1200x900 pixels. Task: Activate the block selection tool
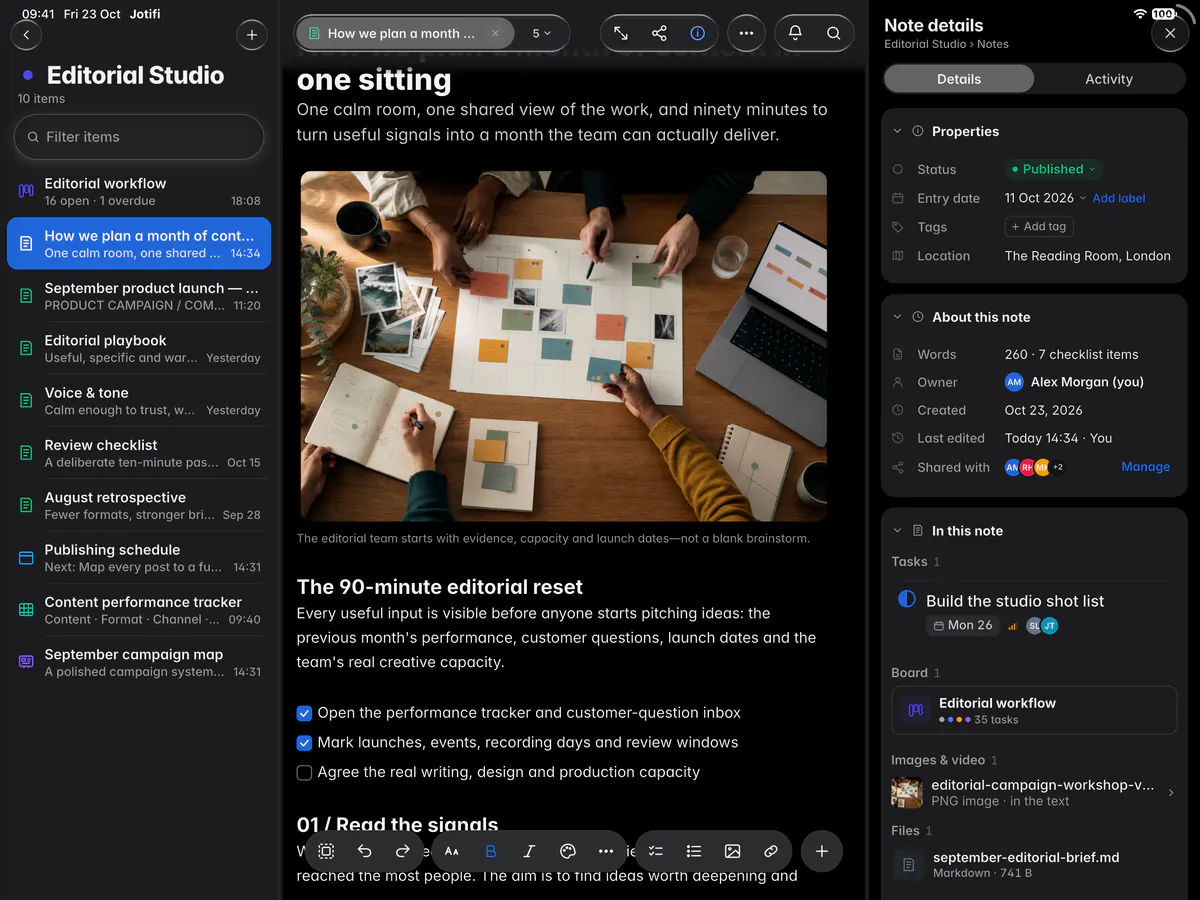pyautogui.click(x=326, y=851)
